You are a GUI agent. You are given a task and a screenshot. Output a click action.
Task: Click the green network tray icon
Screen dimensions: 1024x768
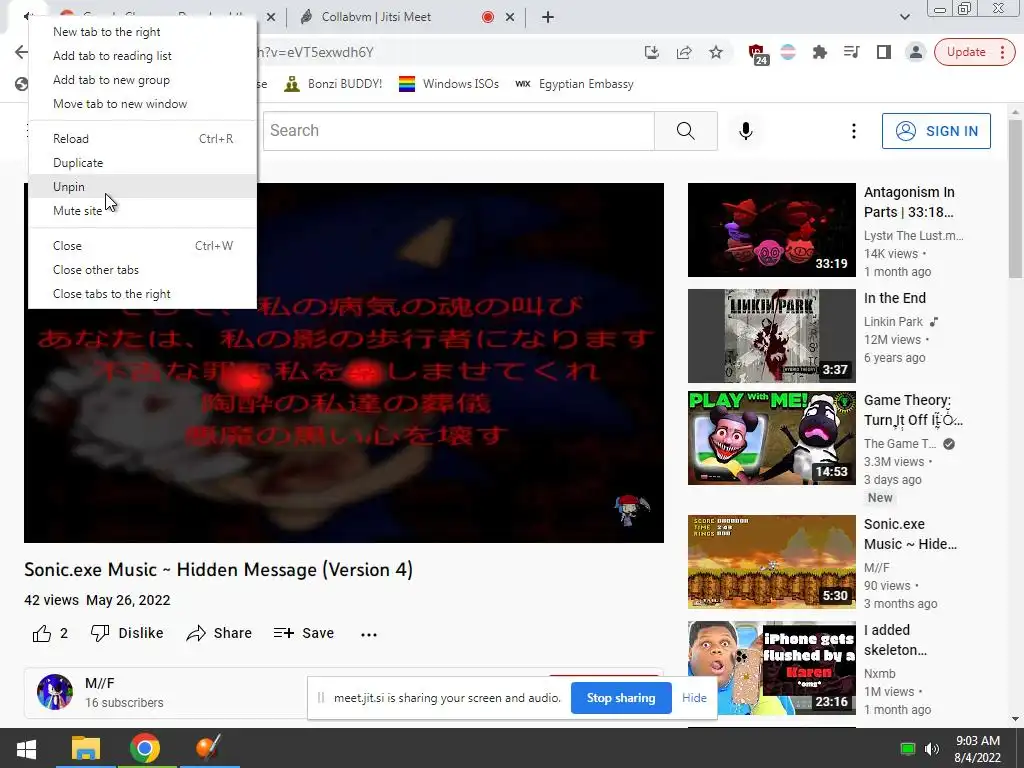tap(907, 749)
